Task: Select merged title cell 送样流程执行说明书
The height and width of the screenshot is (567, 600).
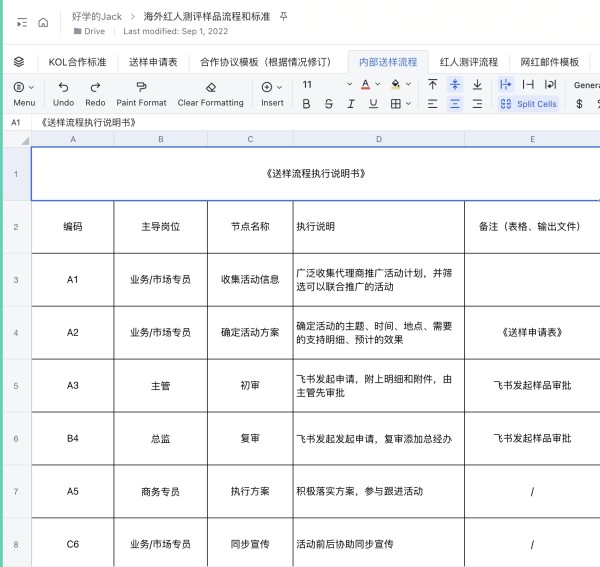Action: click(x=316, y=174)
